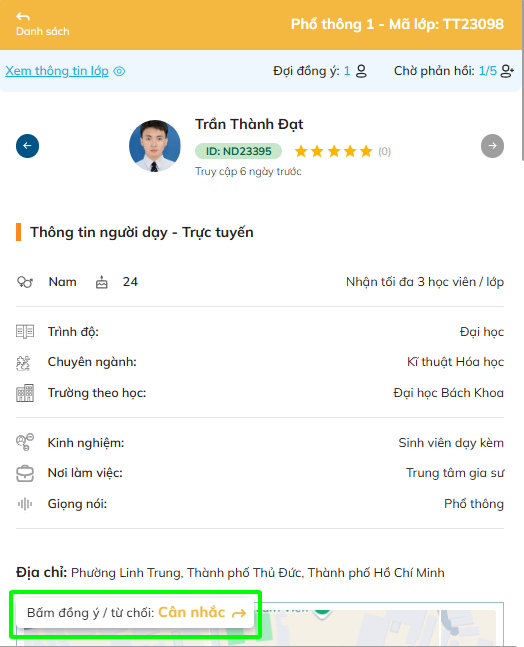Click the Chờ phản hồi add-person icon

click(507, 71)
